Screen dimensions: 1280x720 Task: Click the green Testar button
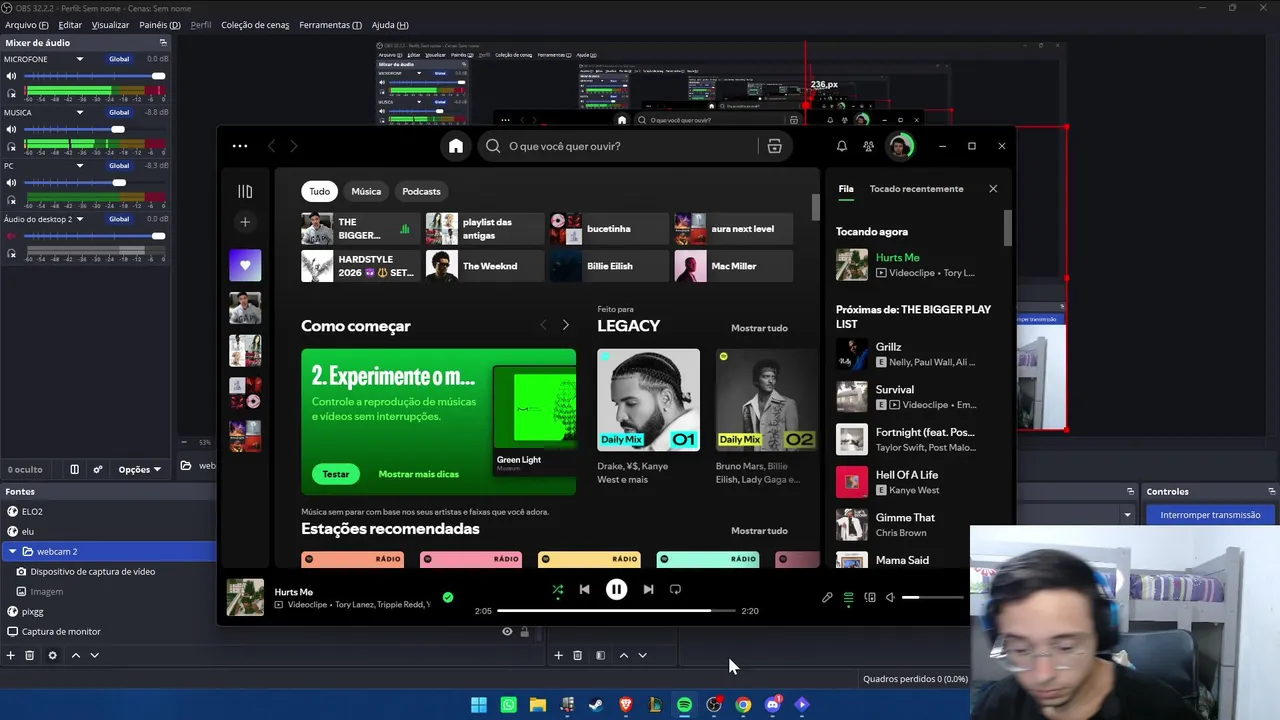coord(336,474)
